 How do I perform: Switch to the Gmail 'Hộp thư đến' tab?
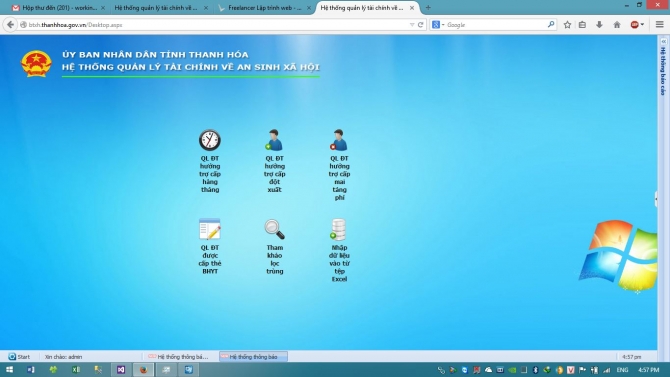(59, 8)
